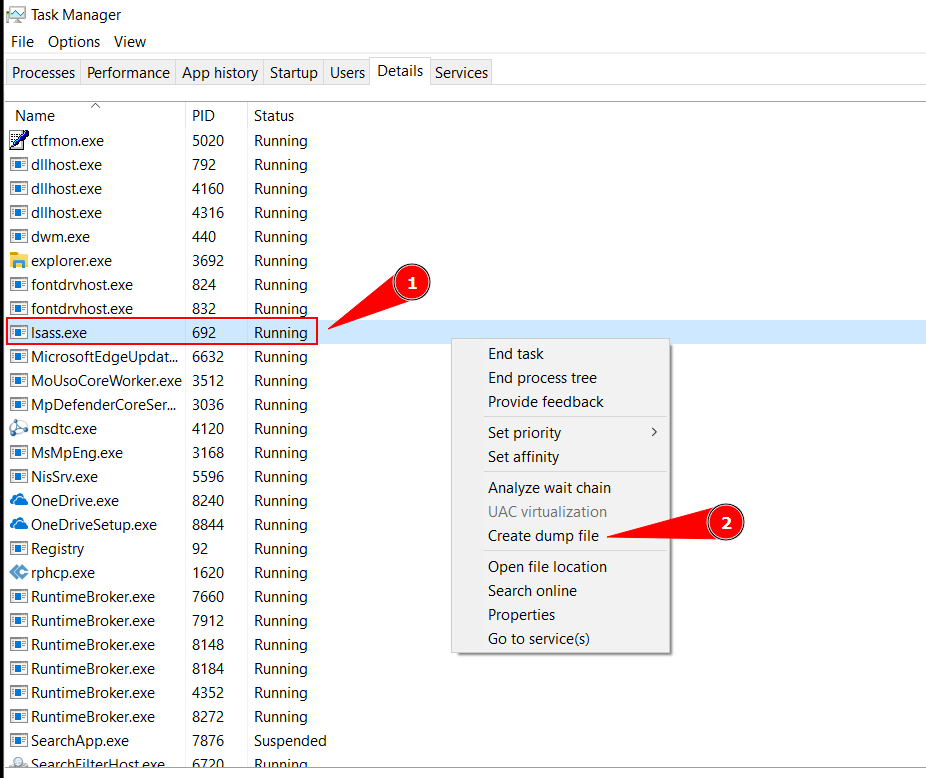Click the lsass.exe process icon
The height and width of the screenshot is (778, 926).
19,333
